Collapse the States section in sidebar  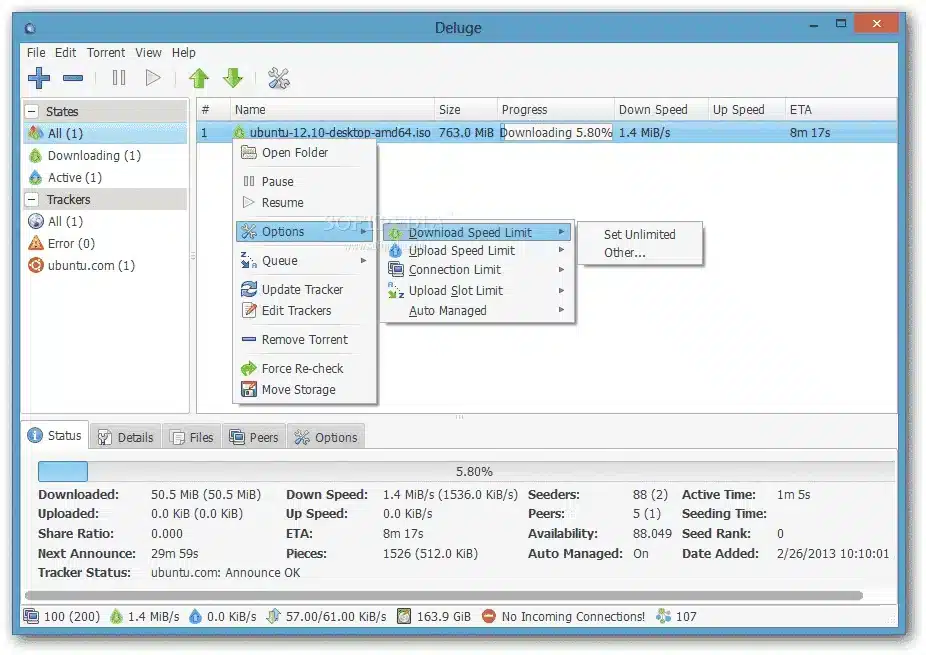[x=32, y=111]
